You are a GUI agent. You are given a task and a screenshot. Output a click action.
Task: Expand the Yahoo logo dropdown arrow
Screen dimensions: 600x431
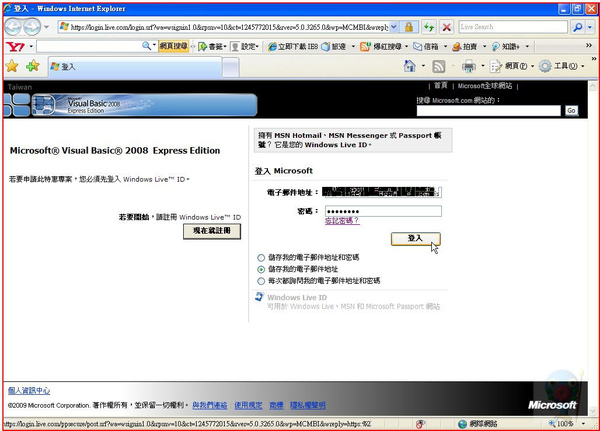(31, 47)
